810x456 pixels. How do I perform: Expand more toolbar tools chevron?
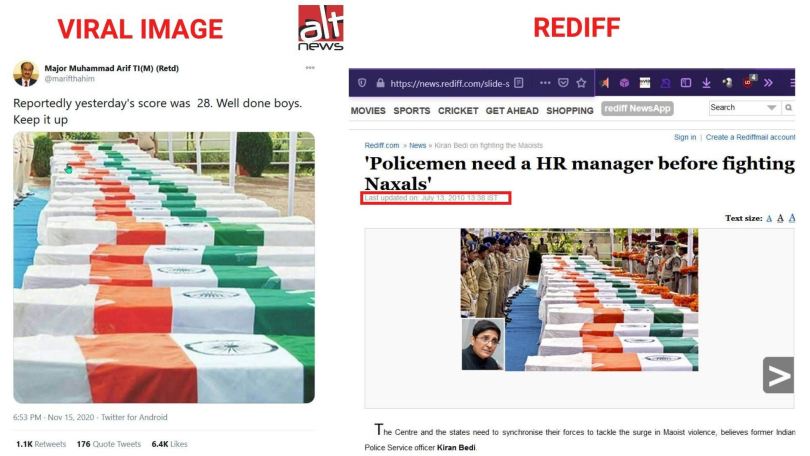tap(768, 83)
